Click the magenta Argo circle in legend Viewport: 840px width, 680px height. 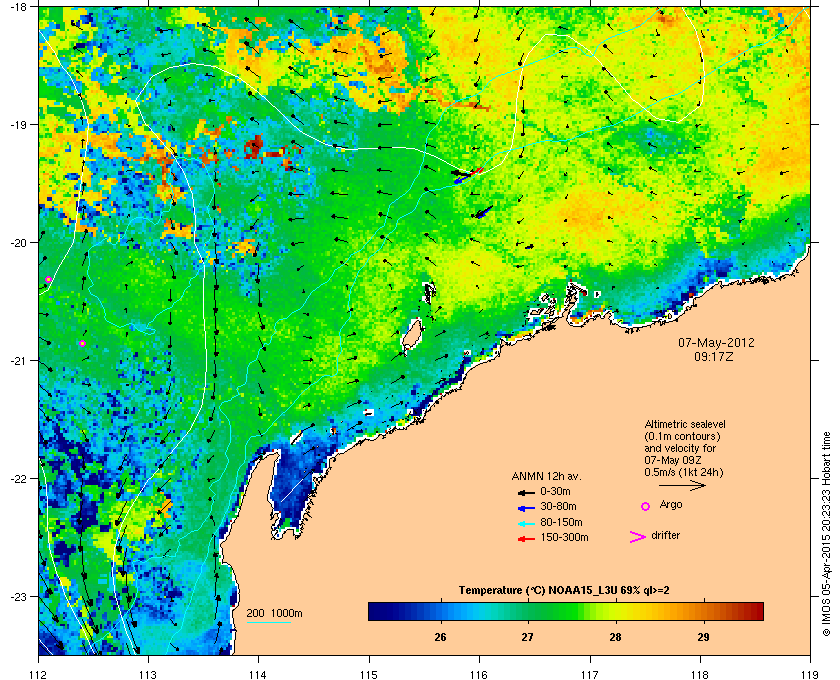click(x=646, y=506)
